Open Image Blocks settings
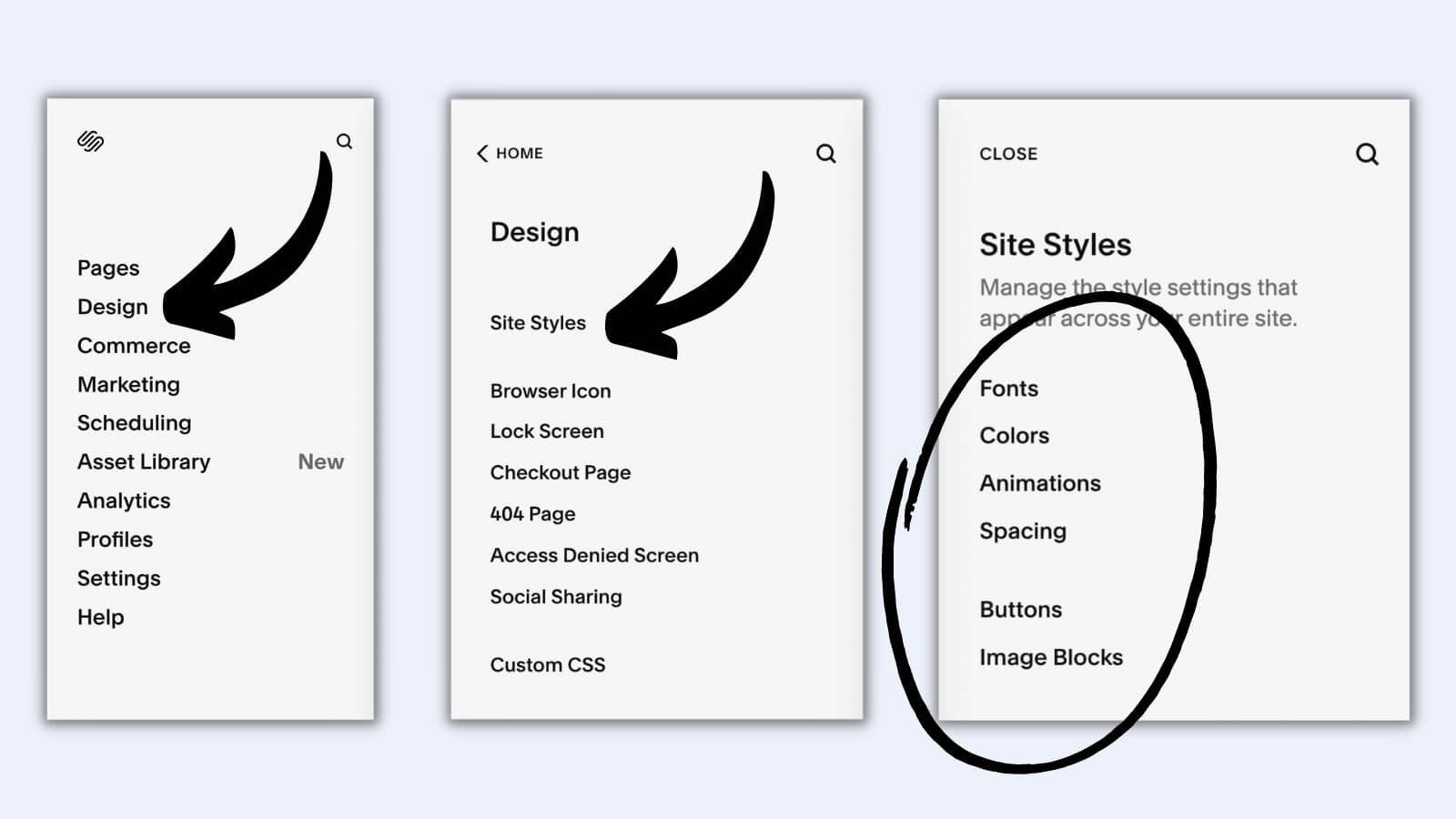The width and height of the screenshot is (1456, 819). 1051,658
